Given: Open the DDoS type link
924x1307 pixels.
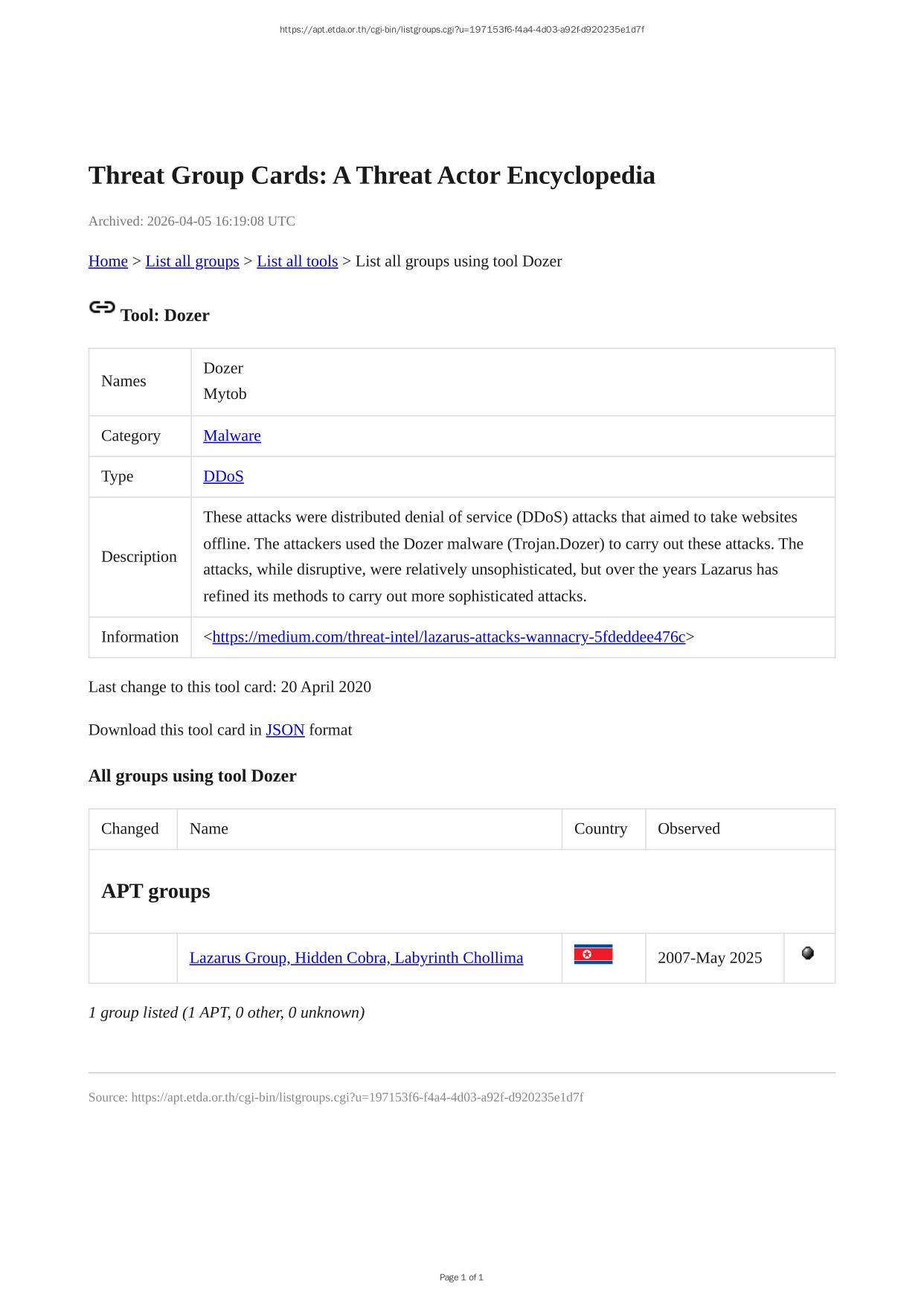Looking at the screenshot, I should [223, 476].
